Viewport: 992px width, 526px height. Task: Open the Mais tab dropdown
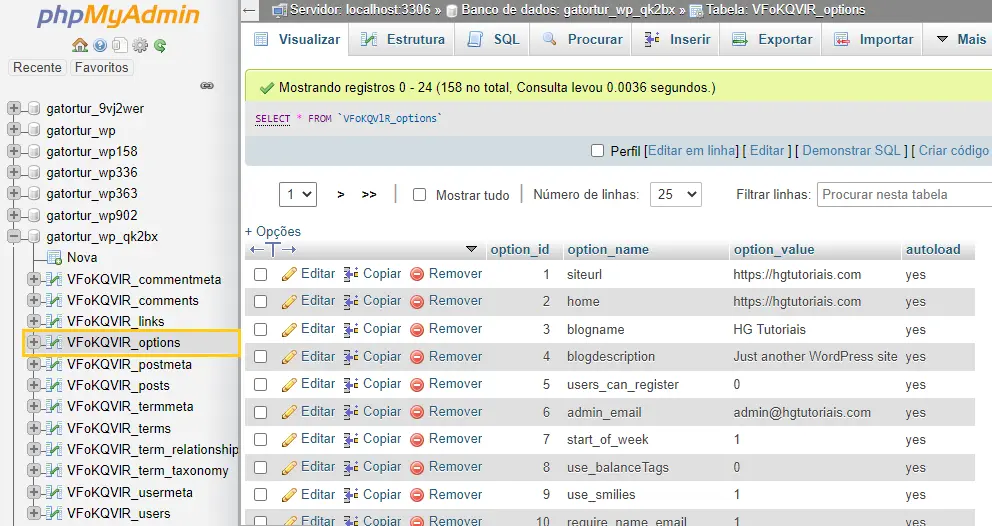961,39
